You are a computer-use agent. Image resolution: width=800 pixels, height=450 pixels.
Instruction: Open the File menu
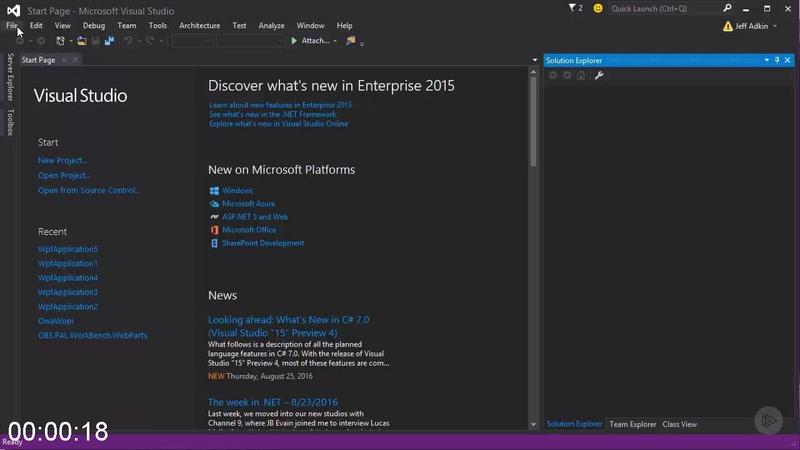[x=12, y=26]
